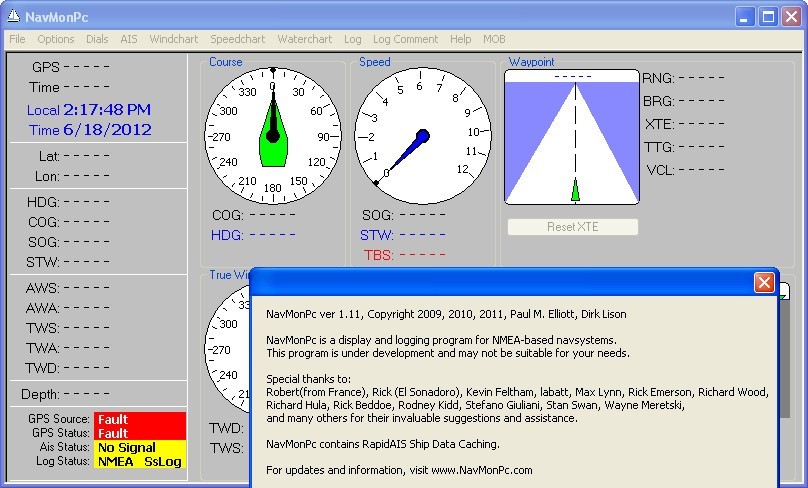Open the File menu
This screenshot has height=488, width=808.
click(17, 39)
